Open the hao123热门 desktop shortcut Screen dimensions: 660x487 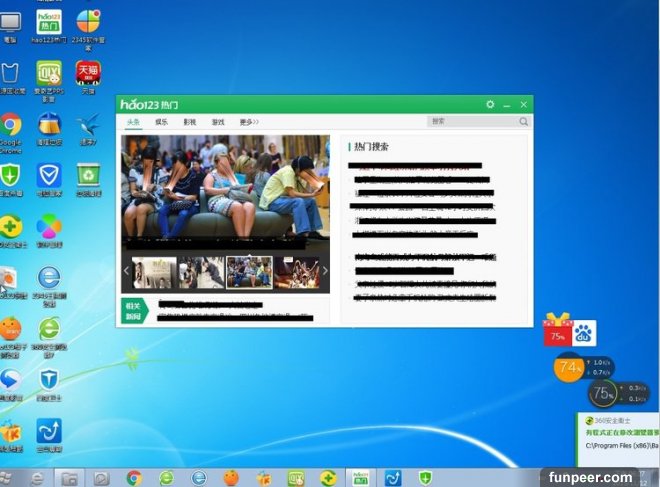click(x=48, y=22)
